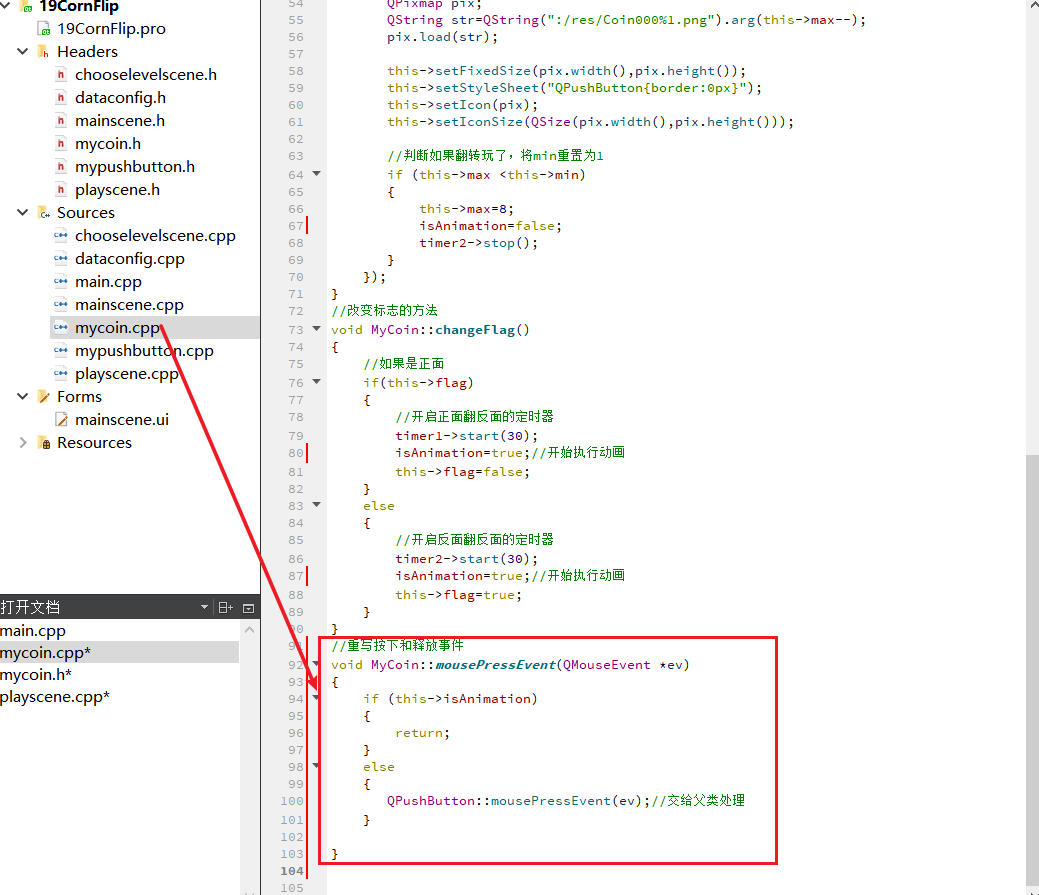The width and height of the screenshot is (1039, 895).
Task: Open mainscene.ui form file
Action: click(x=122, y=419)
